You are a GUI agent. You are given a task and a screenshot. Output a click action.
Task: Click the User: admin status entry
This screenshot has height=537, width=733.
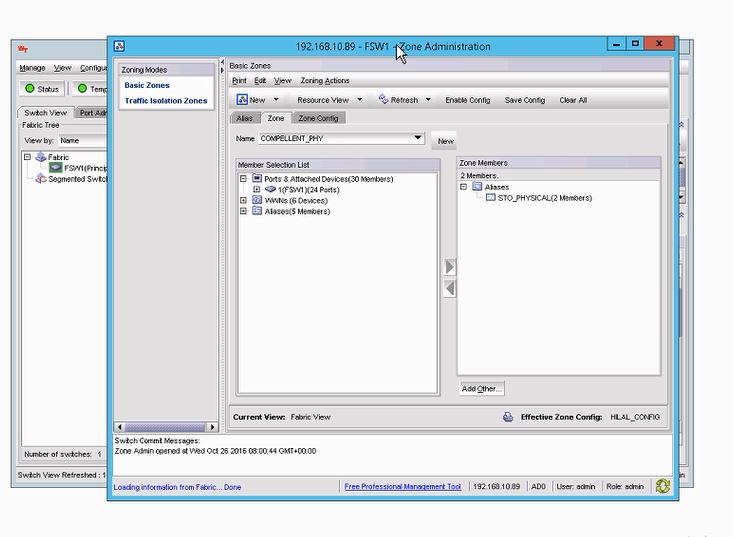[575, 487]
